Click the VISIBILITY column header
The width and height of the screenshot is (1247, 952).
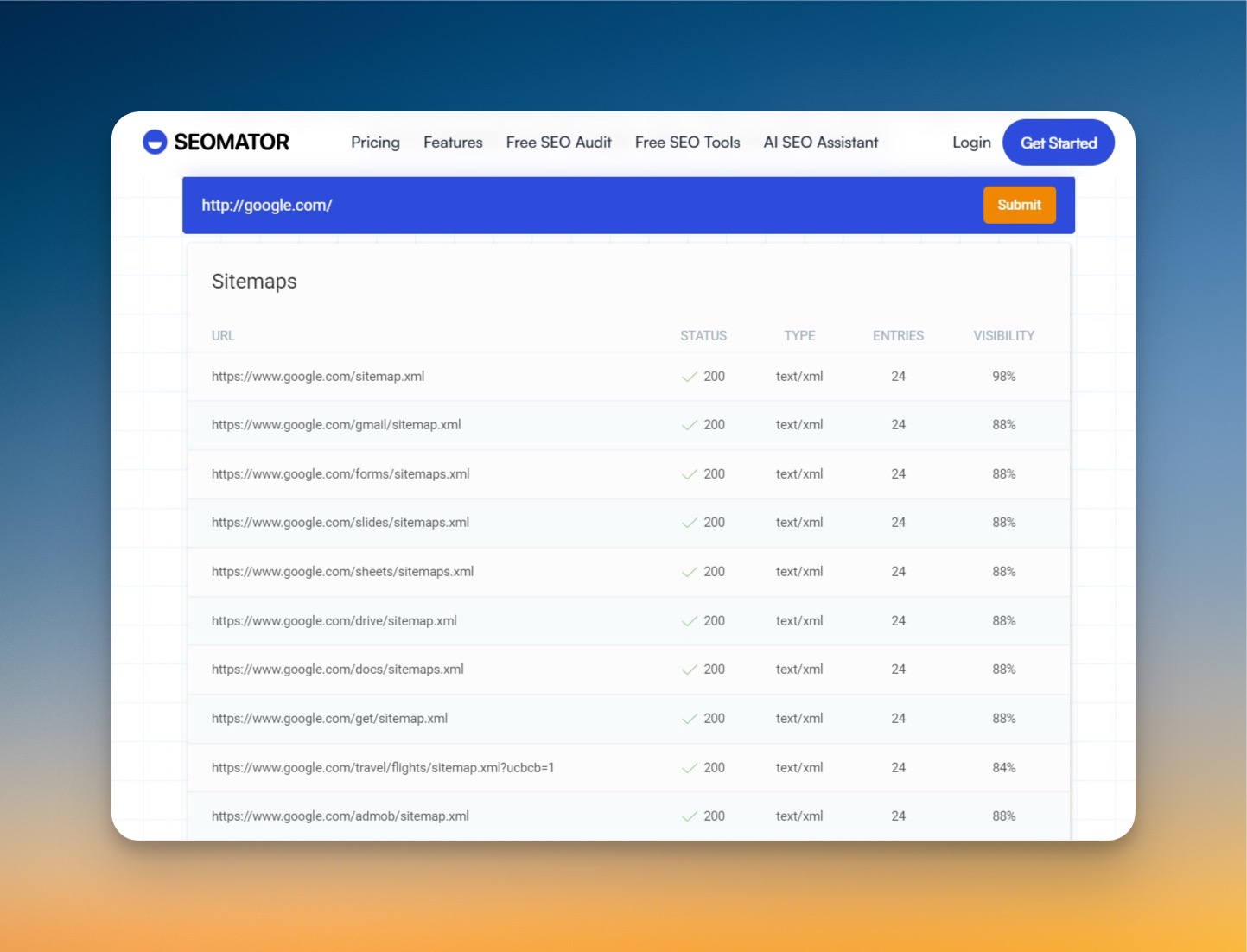pyautogui.click(x=1003, y=335)
